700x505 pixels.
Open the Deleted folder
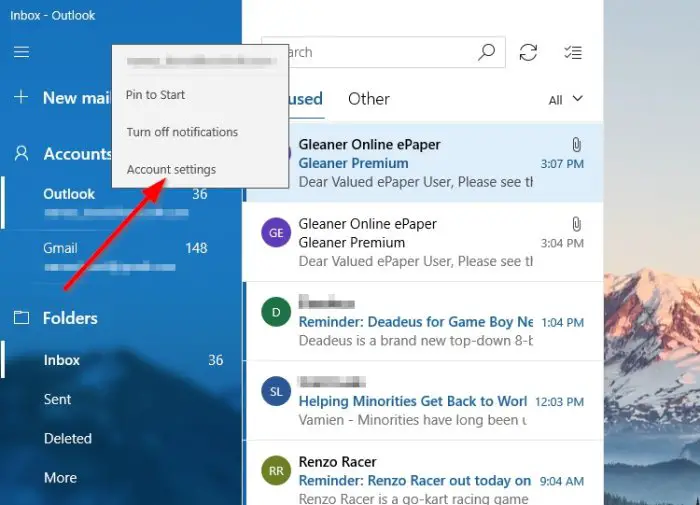coord(121,438)
